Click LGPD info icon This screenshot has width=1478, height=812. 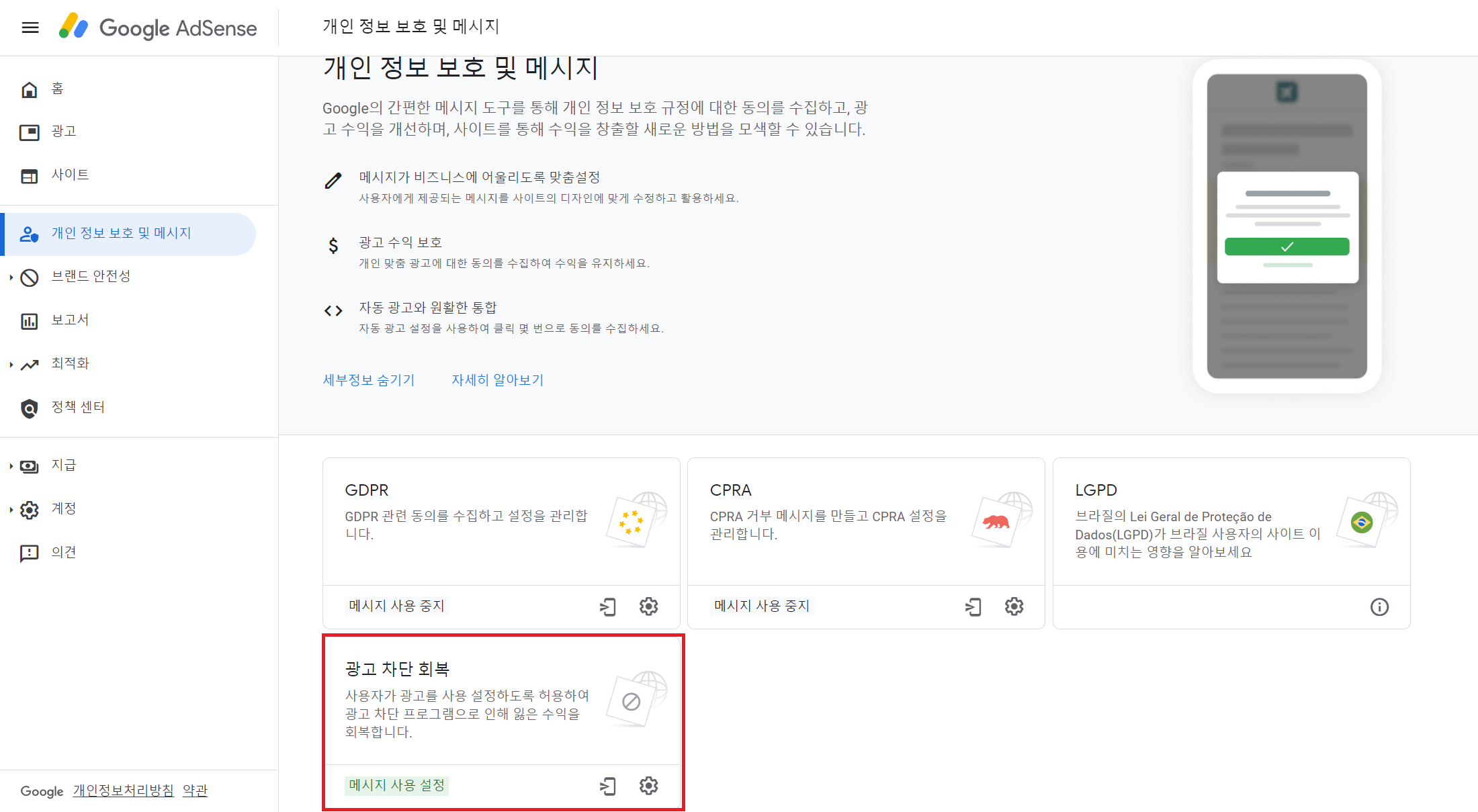(1379, 607)
